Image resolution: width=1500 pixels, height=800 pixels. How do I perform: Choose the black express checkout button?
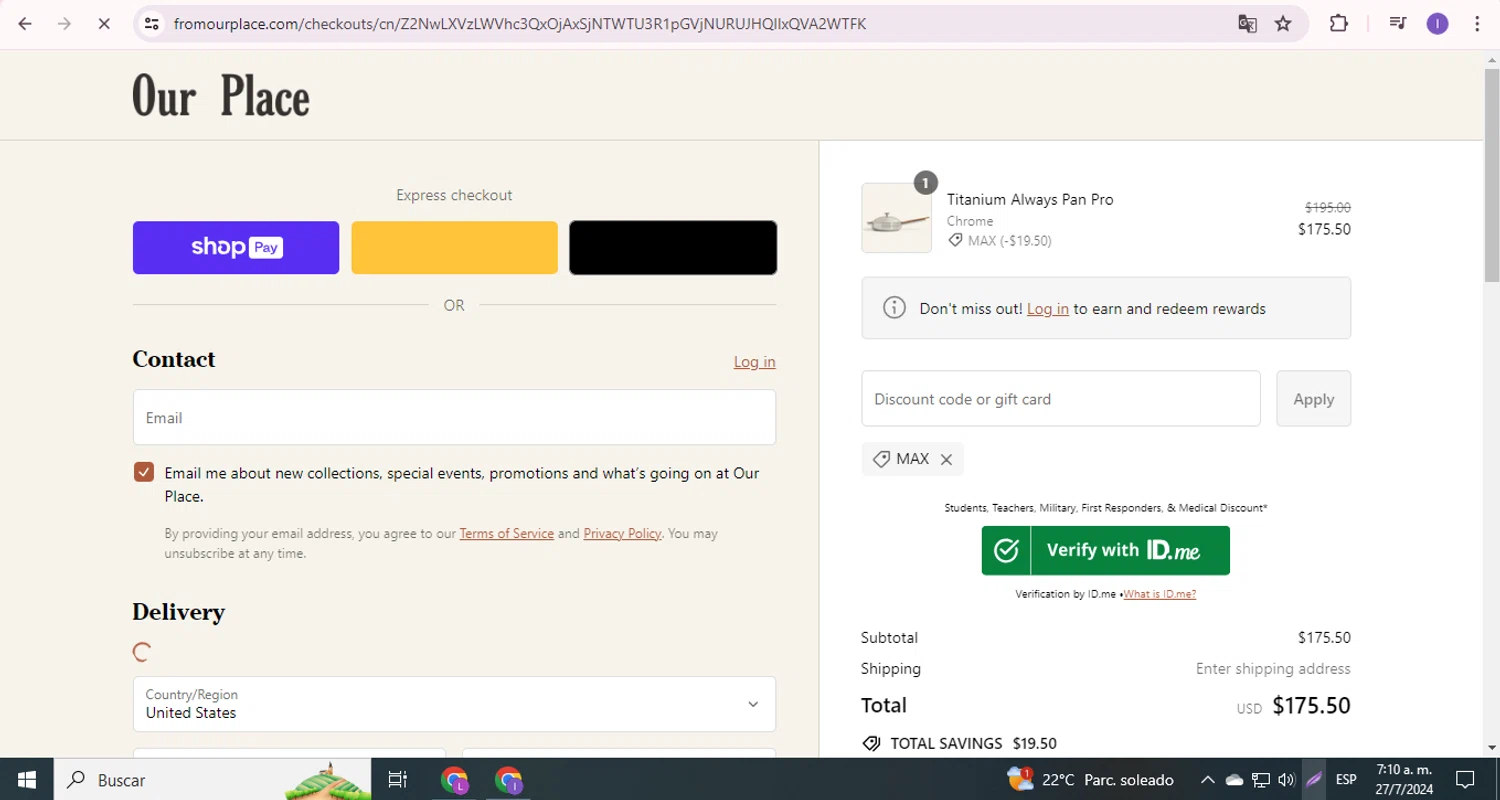[x=673, y=247]
